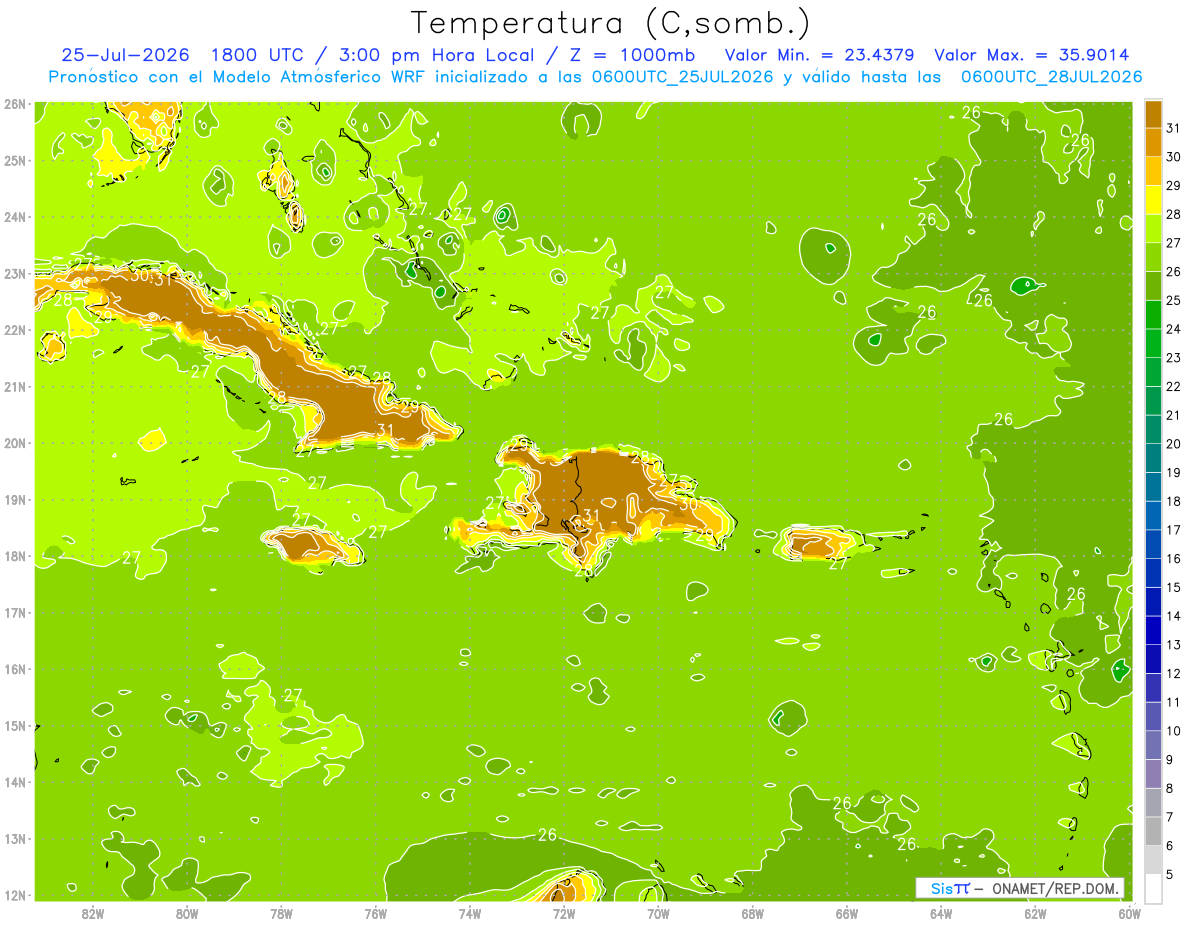Viewport: 1200px width, 927px height.
Task: Click the '70W' longitude axis label
Action: 658,913
